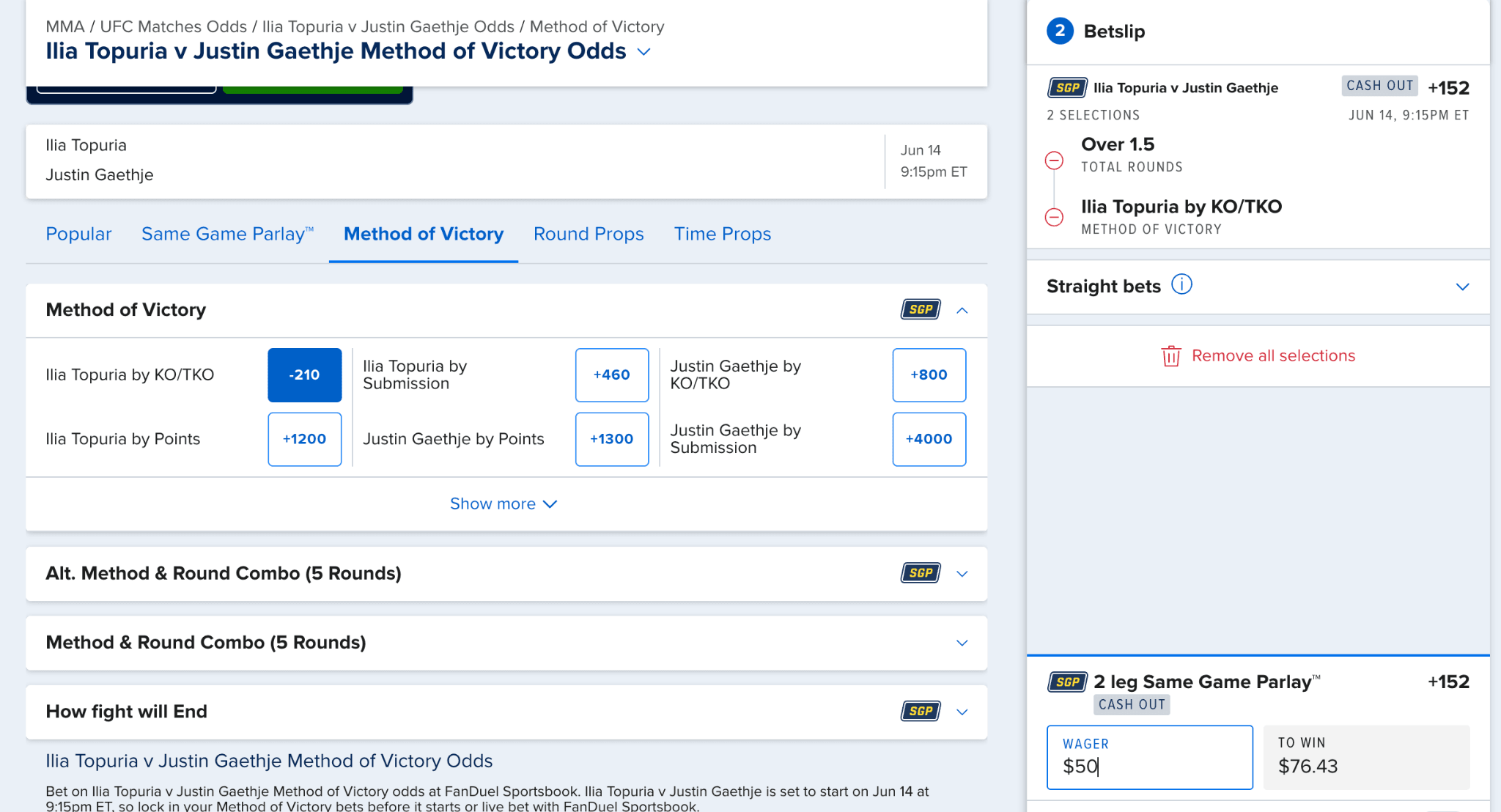Select Justin Gaethje by KO/TKO +800 odds
1501x812 pixels.
click(x=929, y=375)
